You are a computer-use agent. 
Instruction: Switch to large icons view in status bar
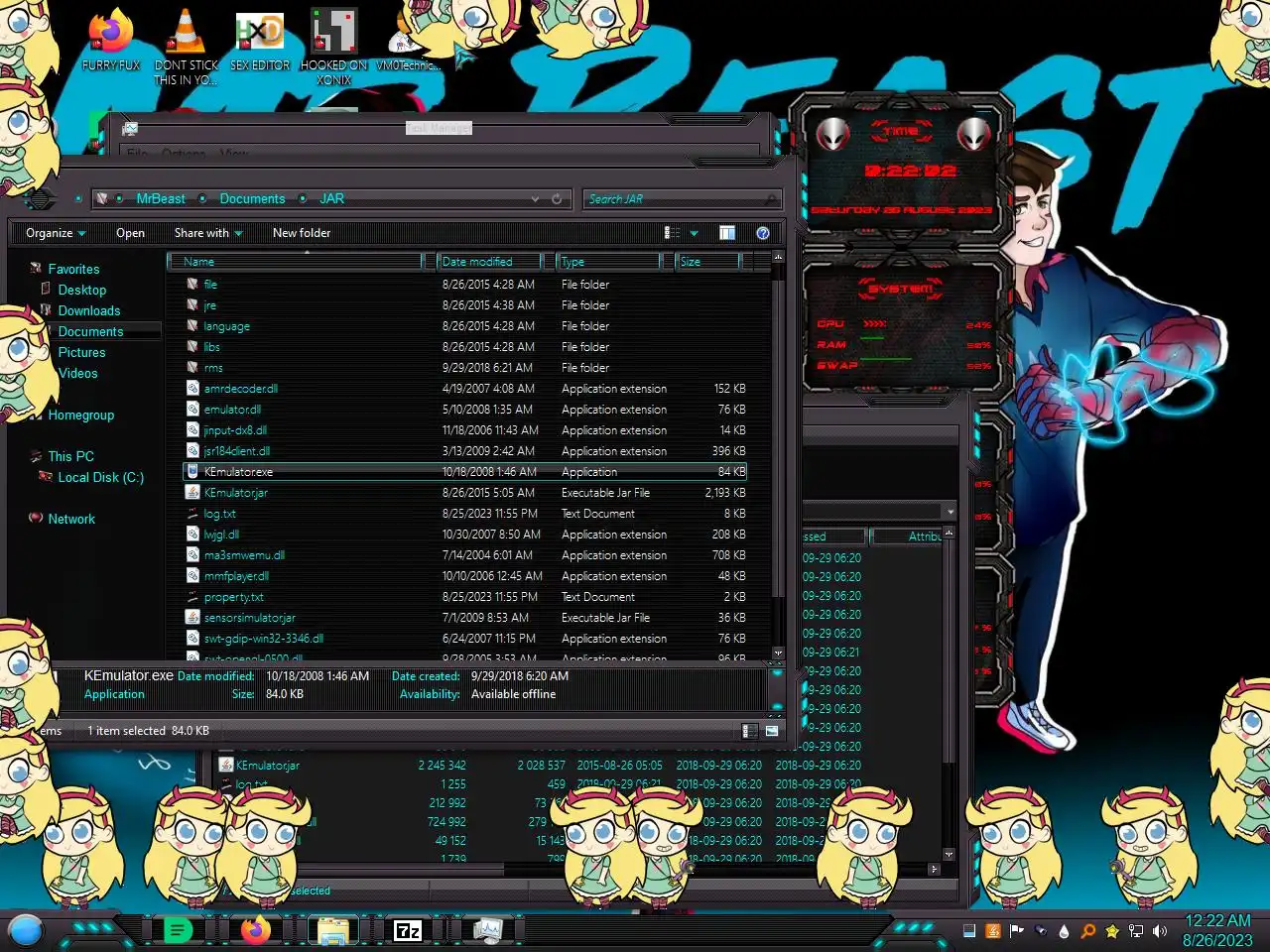(771, 731)
